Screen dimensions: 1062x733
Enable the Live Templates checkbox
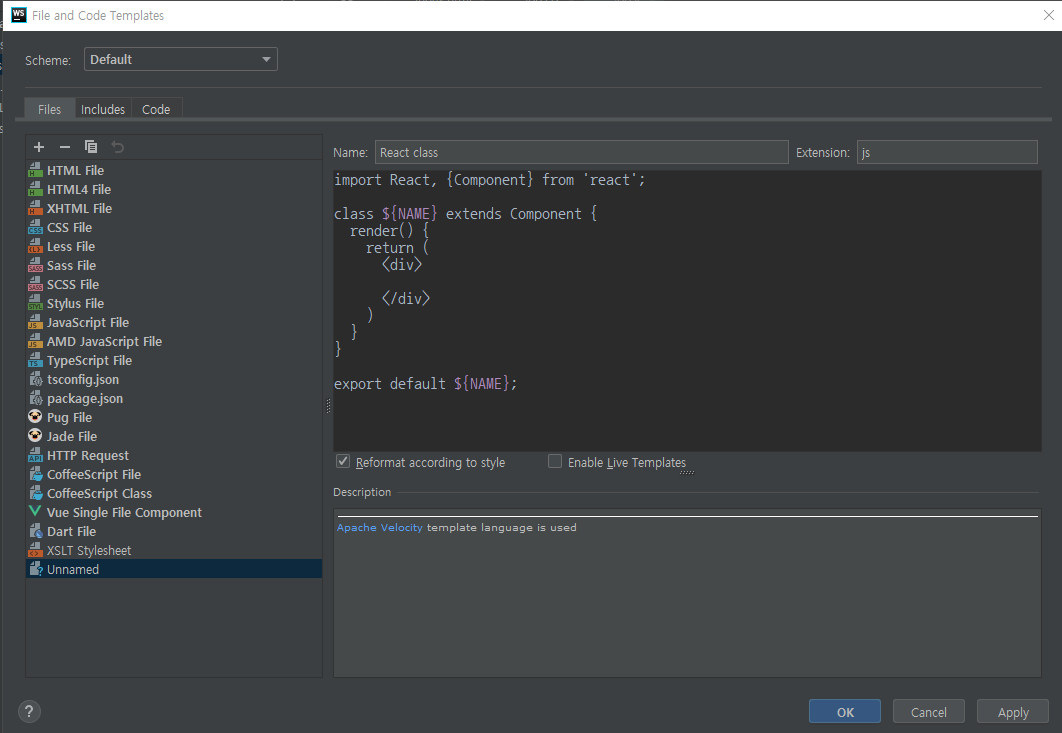tap(555, 461)
